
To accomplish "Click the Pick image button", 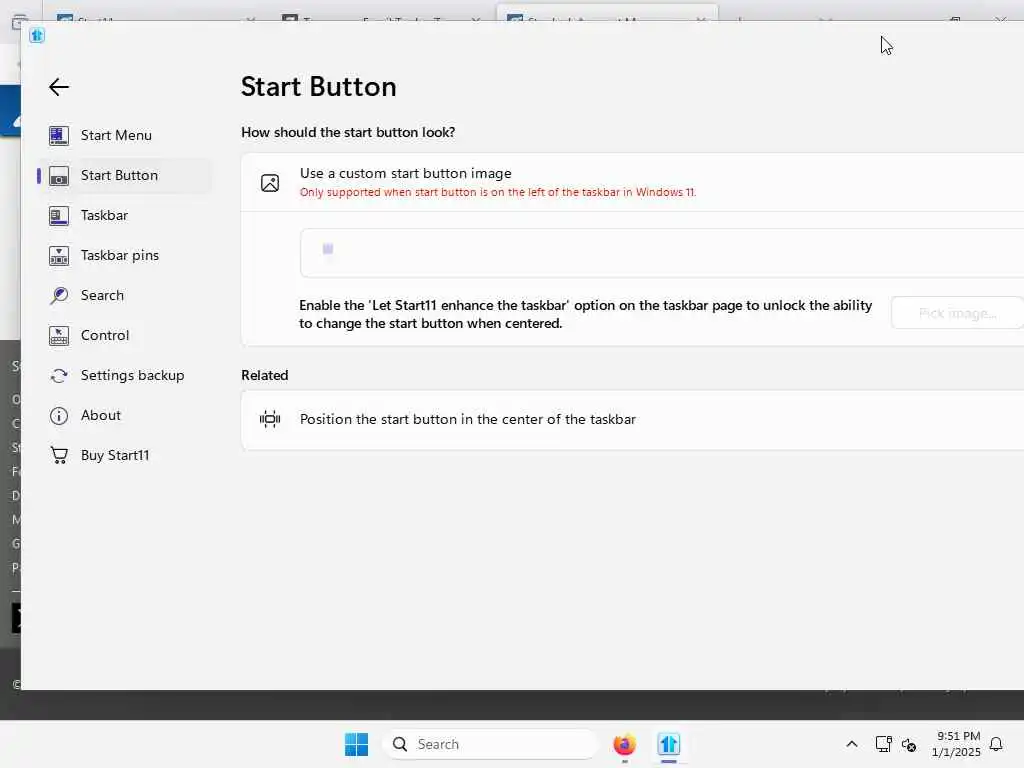I will (957, 313).
